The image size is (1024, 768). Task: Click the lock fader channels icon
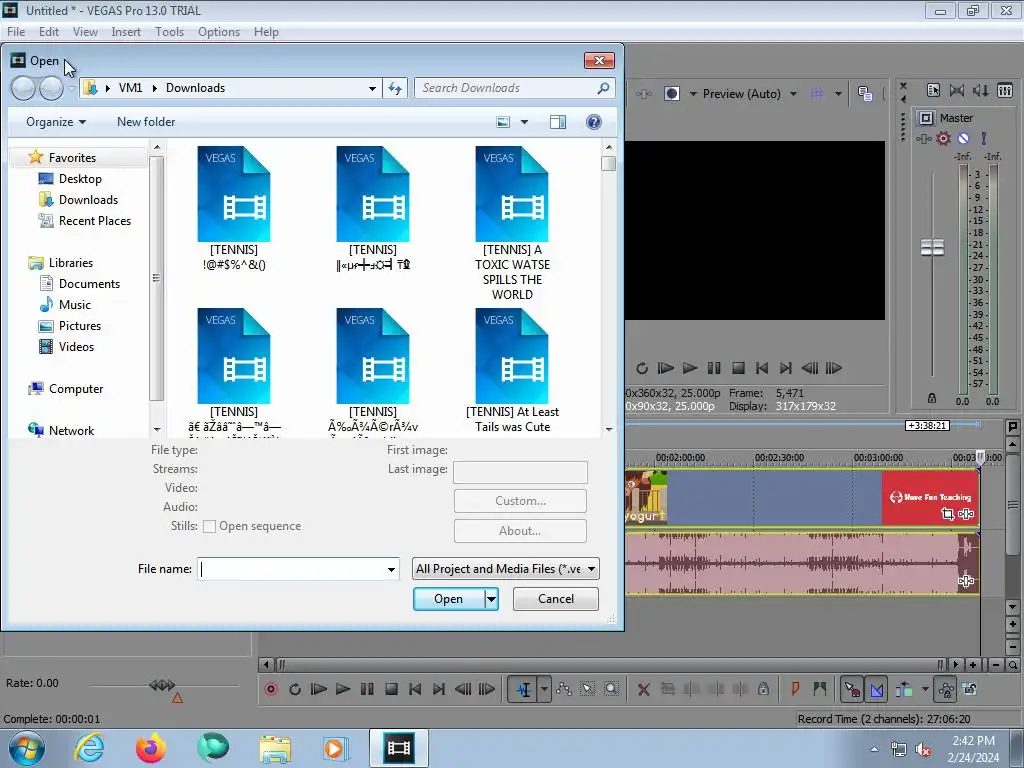click(932, 398)
